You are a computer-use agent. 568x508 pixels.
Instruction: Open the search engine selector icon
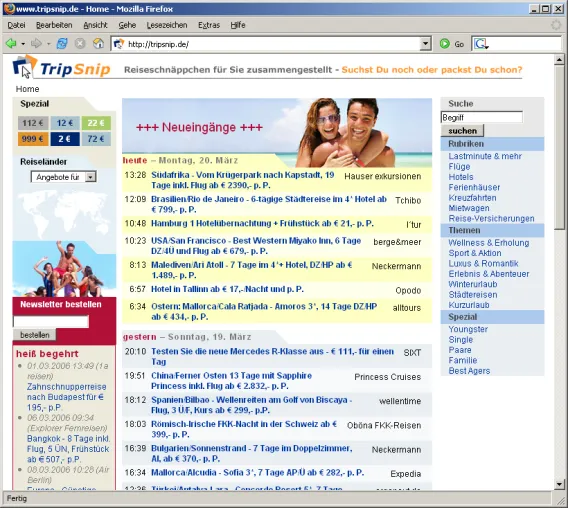click(481, 44)
